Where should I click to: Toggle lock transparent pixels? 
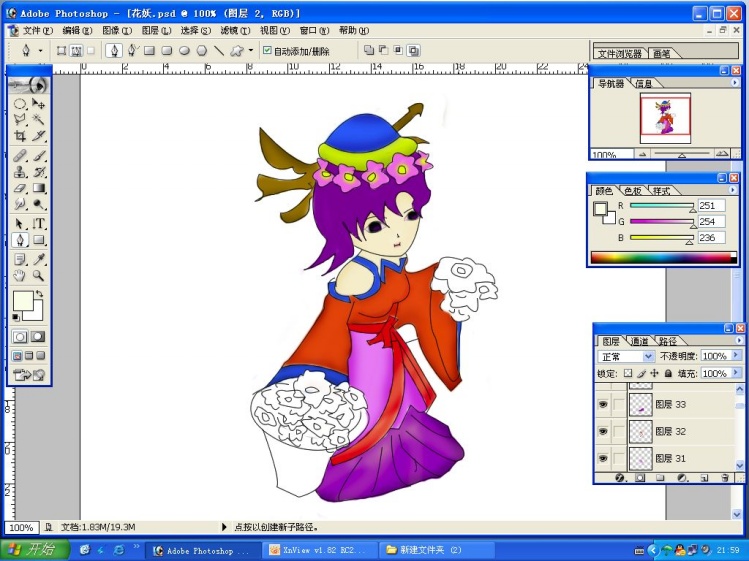point(628,373)
